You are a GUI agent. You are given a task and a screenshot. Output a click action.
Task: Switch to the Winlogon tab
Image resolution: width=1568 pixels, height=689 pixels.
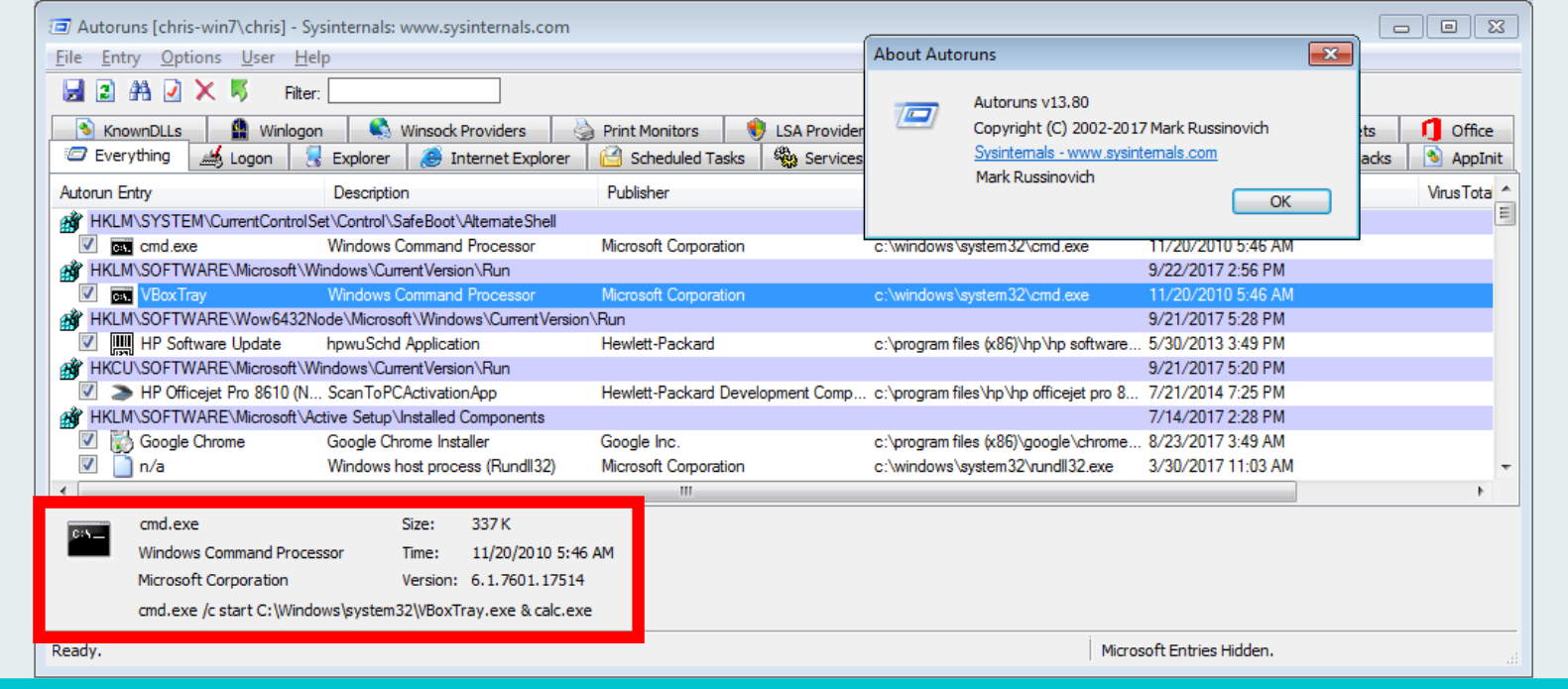tap(277, 130)
